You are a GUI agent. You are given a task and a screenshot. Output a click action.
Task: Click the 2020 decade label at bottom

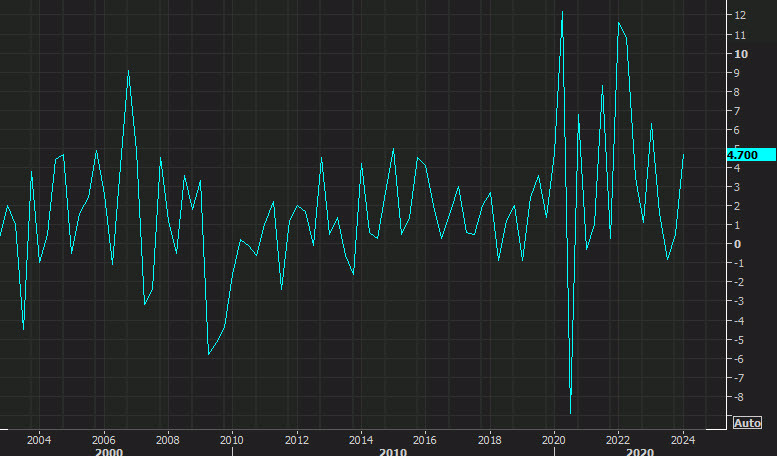tap(640, 452)
